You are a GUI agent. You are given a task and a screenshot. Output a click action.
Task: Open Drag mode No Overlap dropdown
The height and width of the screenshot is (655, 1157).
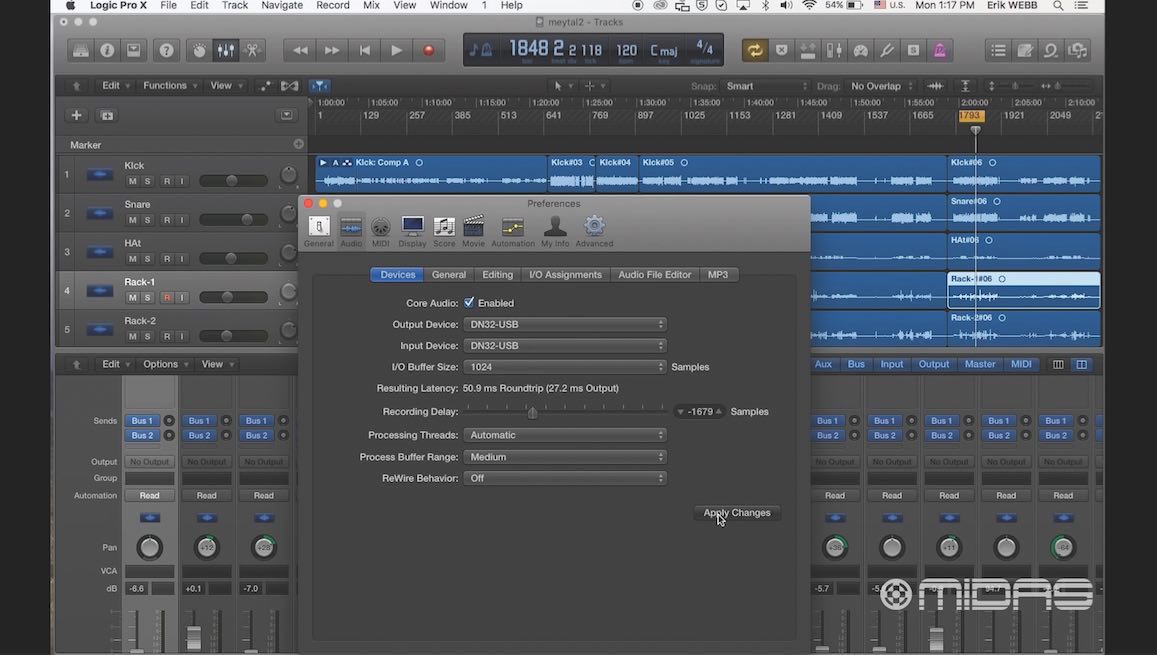[x=881, y=86]
